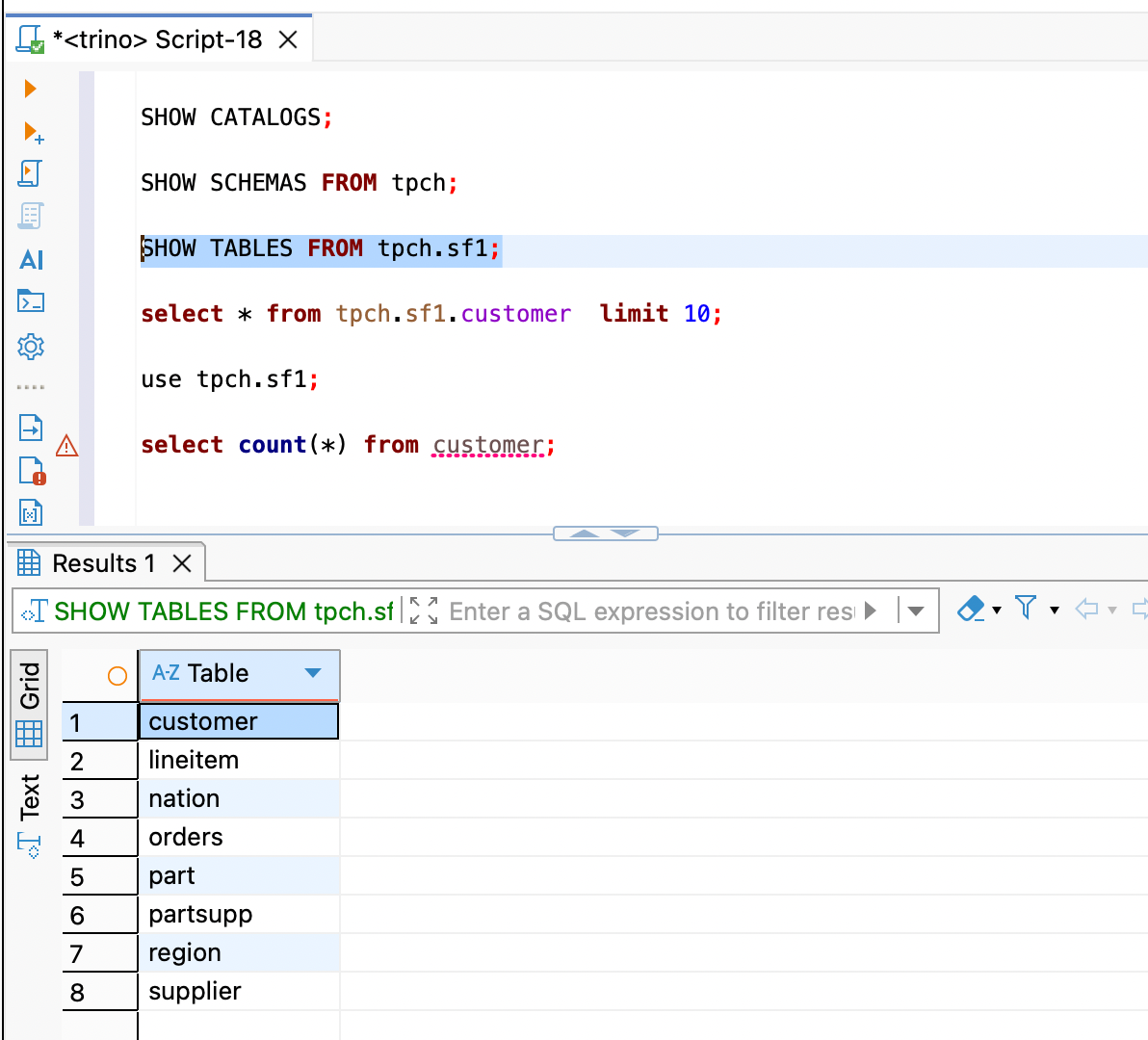Open the filter history dropdown arrow
This screenshot has height=1040, width=1148.
[916, 611]
